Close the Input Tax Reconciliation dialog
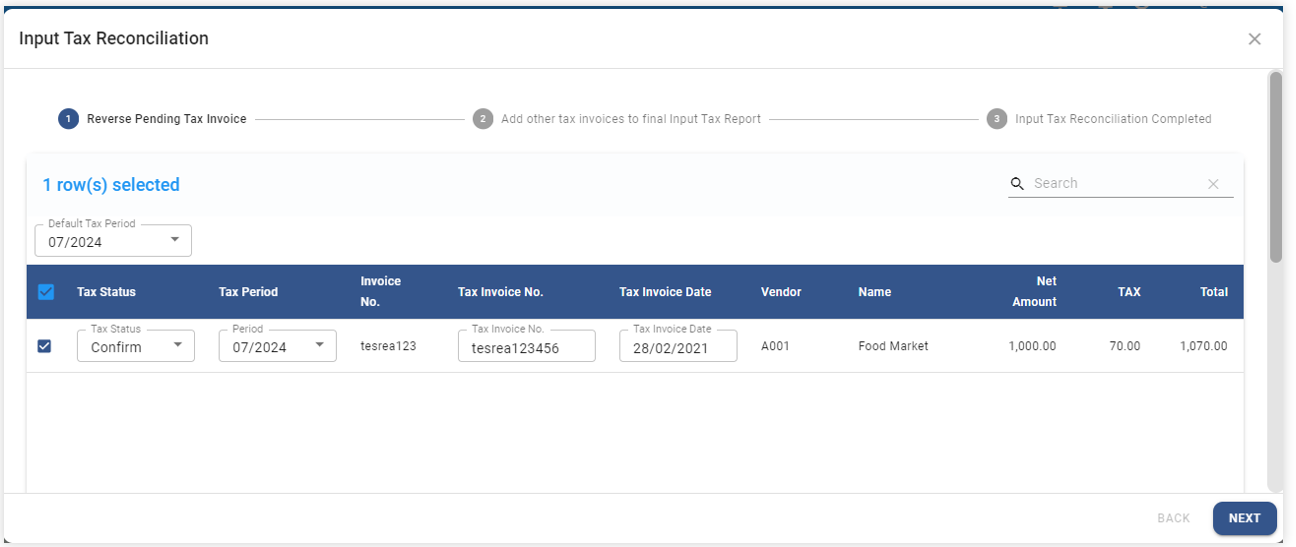This screenshot has height=547, width=1296. click(x=1254, y=39)
